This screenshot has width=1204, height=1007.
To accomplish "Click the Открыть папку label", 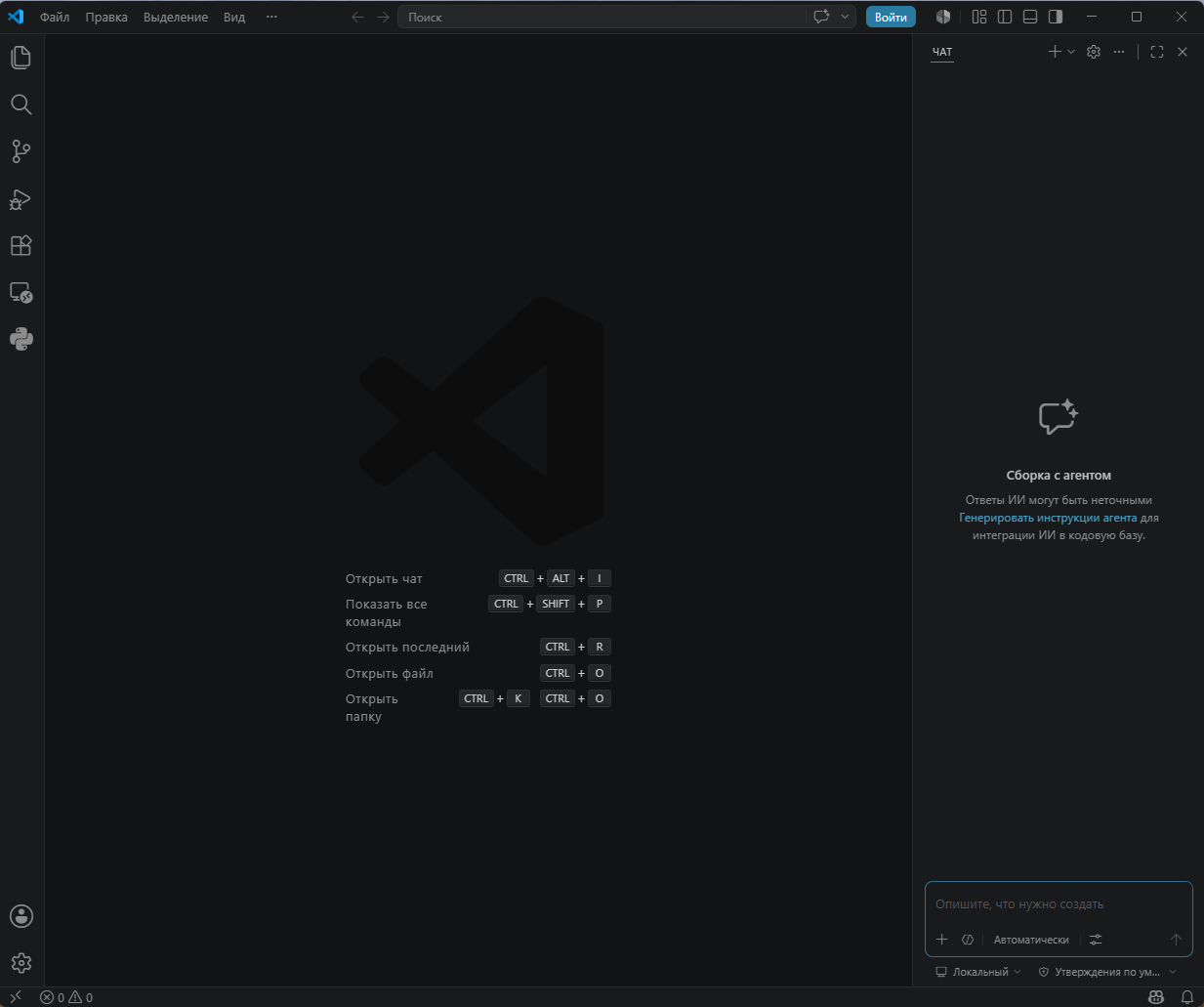I will (372, 708).
